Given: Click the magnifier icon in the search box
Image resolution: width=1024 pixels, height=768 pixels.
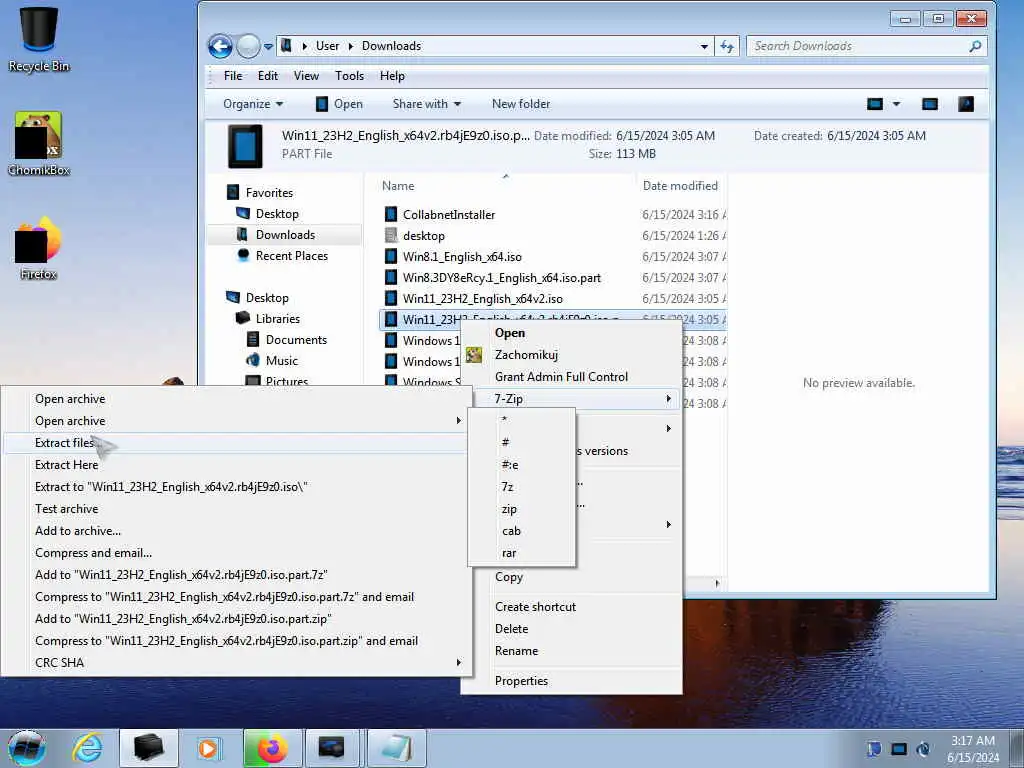Looking at the screenshot, I should click(975, 46).
